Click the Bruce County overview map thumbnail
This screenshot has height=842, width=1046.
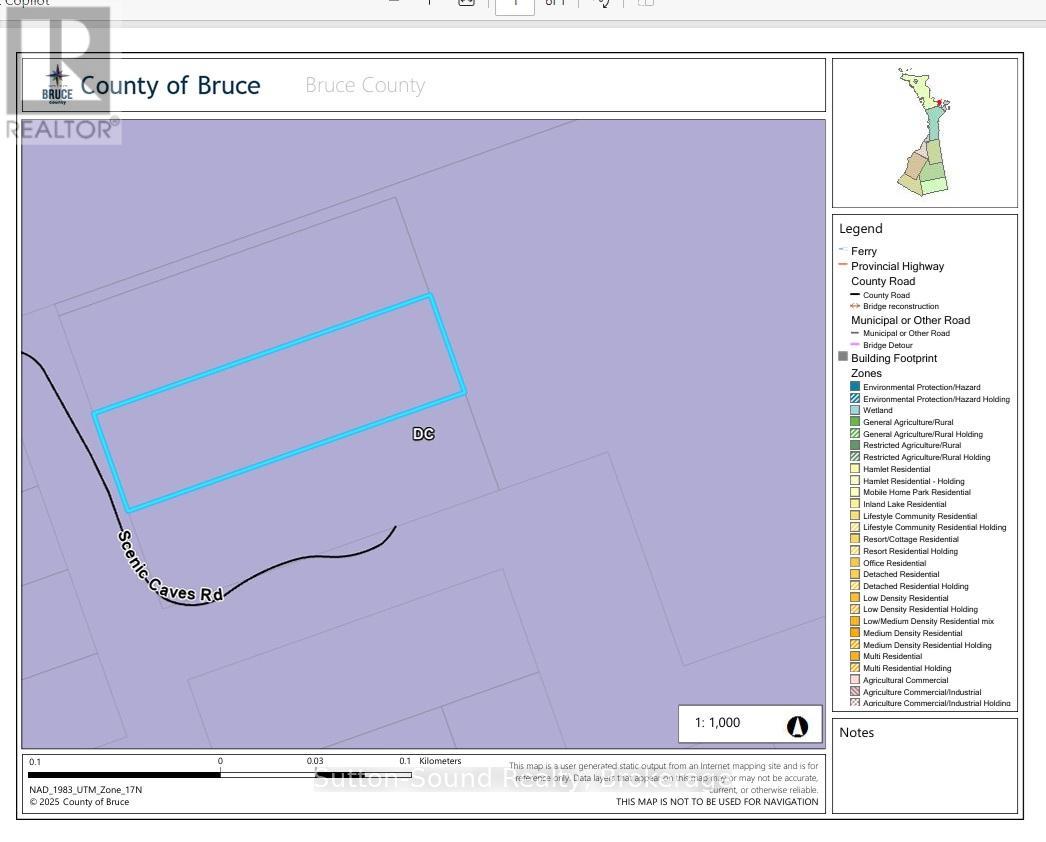(925, 132)
